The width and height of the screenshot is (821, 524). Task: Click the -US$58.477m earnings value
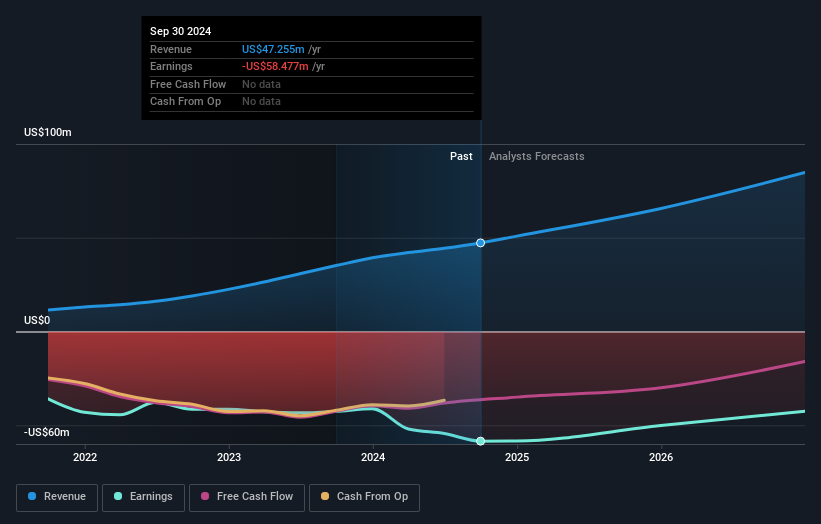tap(275, 66)
